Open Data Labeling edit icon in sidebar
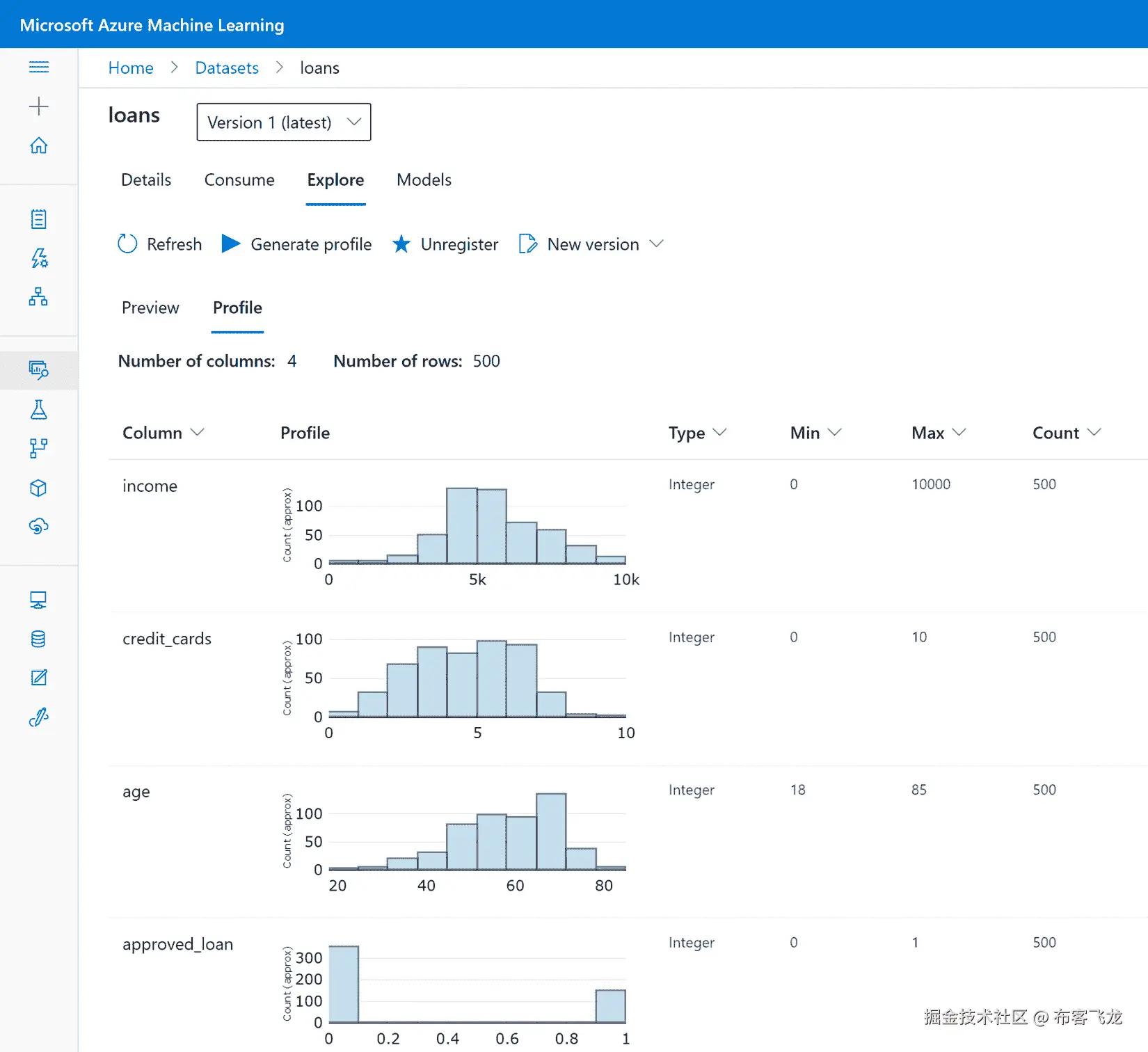The height and width of the screenshot is (1052, 1148). coord(39,678)
